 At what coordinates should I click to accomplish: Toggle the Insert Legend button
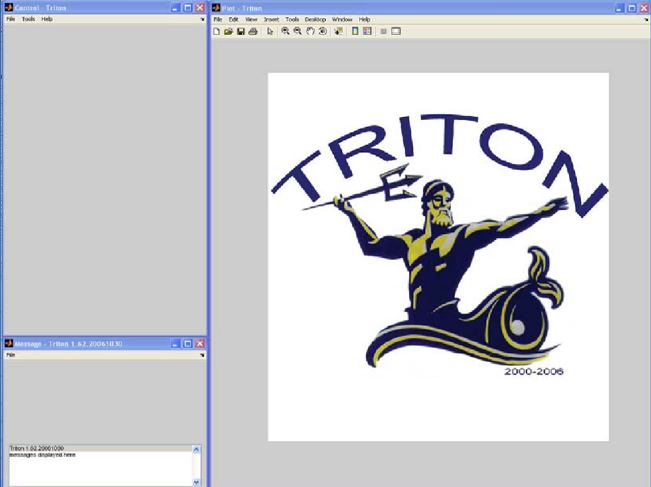point(367,31)
